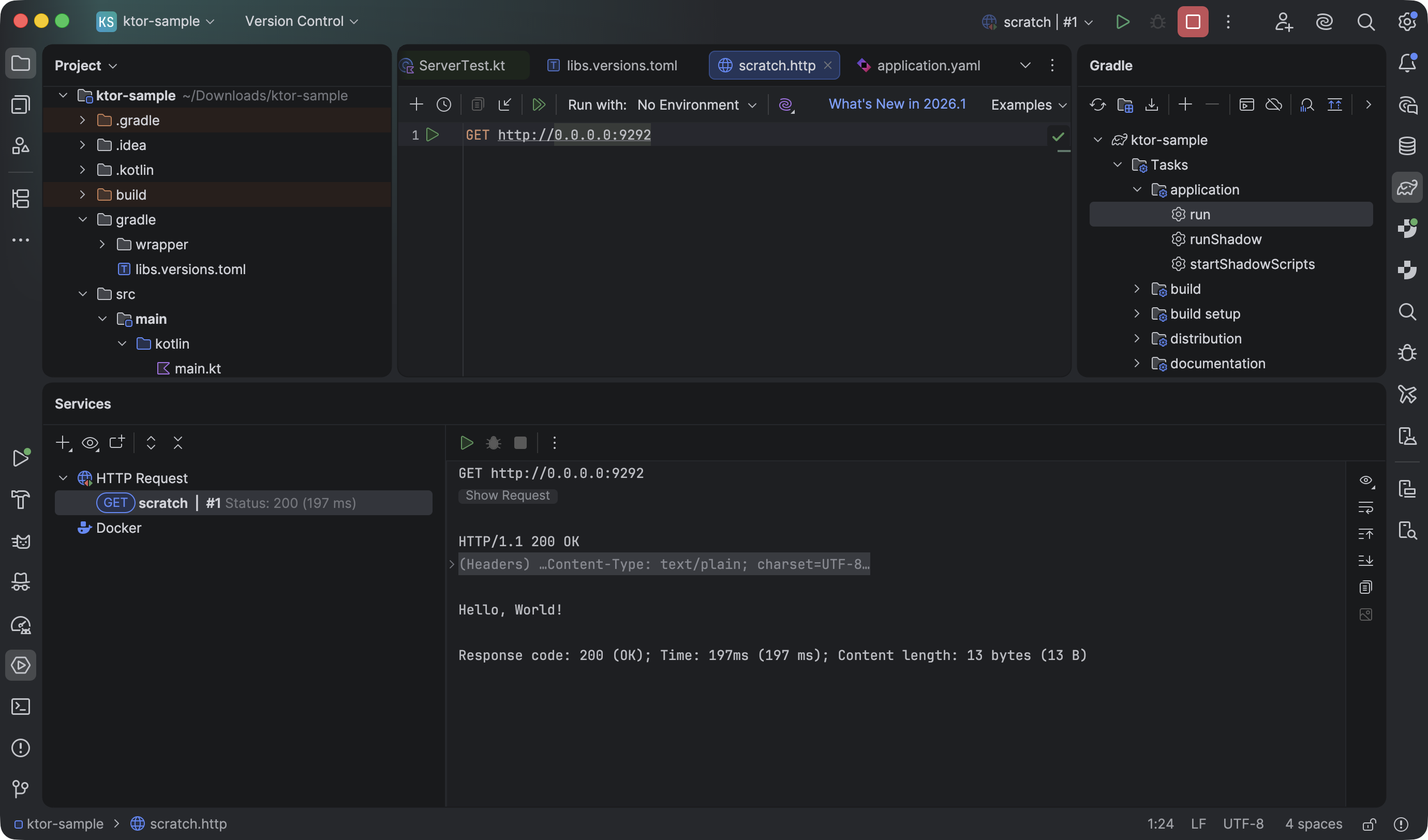Open the Terminal tool window icon
Screen dimensions: 1428x840
(x=21, y=707)
